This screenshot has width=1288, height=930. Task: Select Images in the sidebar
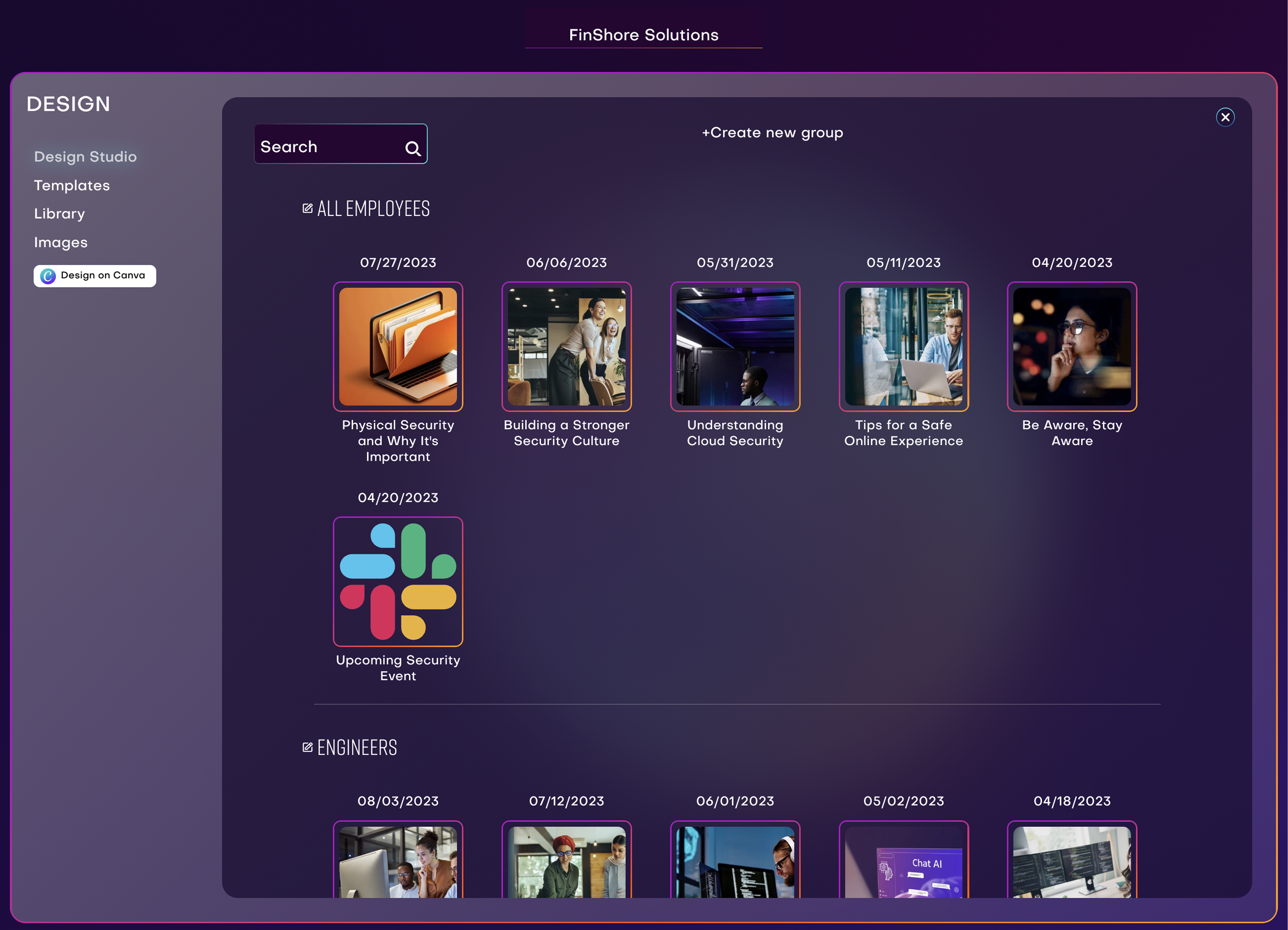60,243
